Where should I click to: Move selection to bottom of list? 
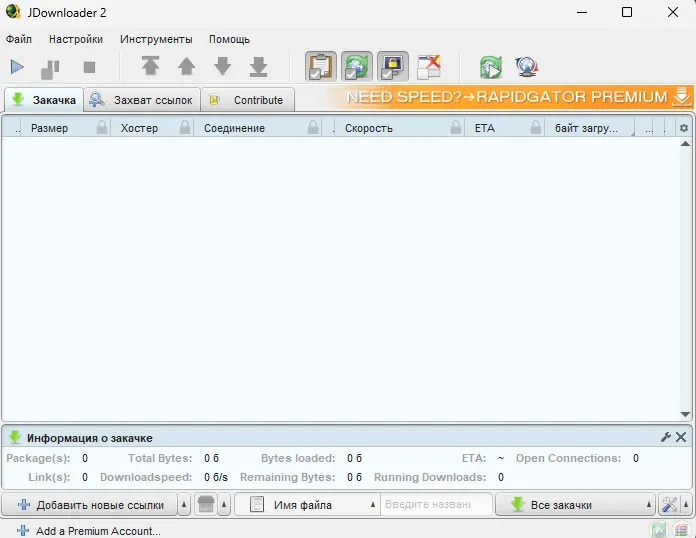(258, 67)
